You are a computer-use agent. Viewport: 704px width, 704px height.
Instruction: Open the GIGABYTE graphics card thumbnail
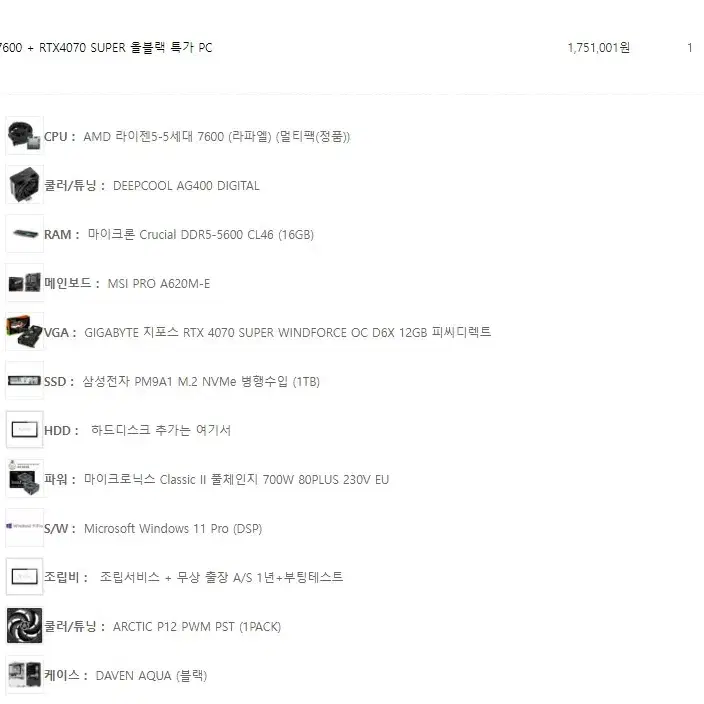24,331
